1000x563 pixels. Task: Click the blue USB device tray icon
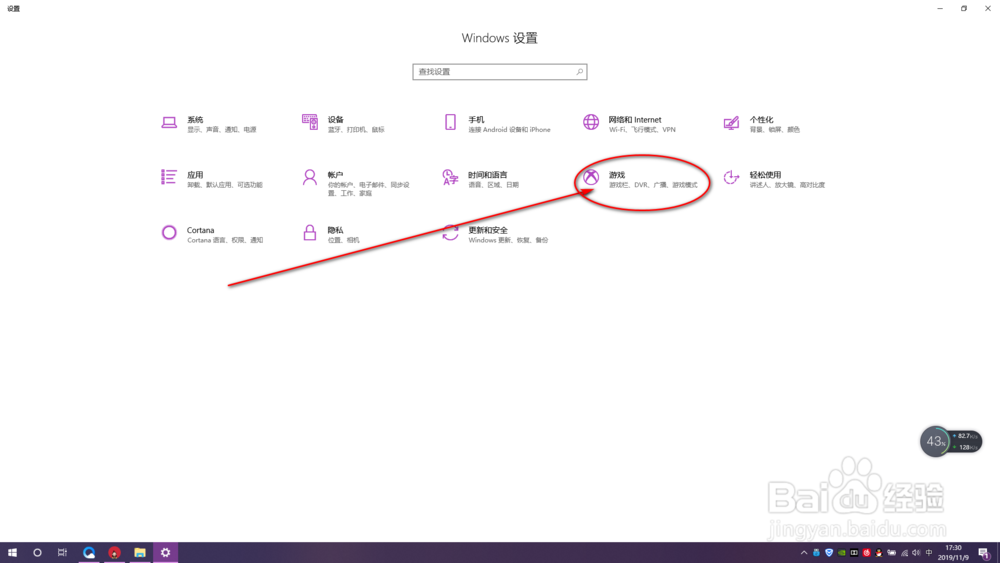pos(816,553)
